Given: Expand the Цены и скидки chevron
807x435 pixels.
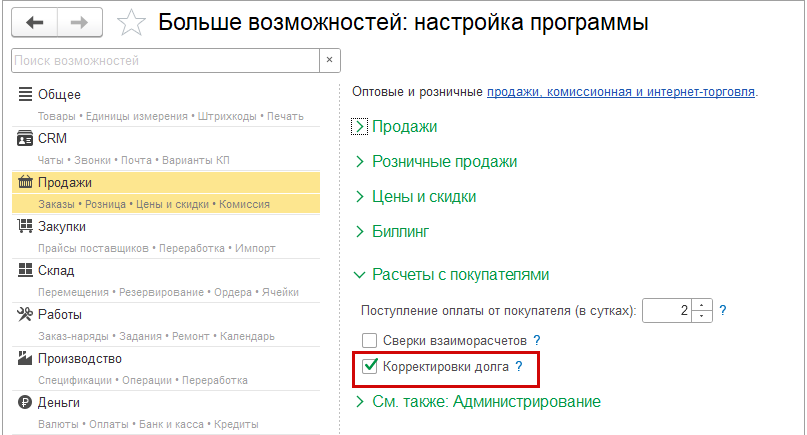Looking at the screenshot, I should tap(359, 197).
